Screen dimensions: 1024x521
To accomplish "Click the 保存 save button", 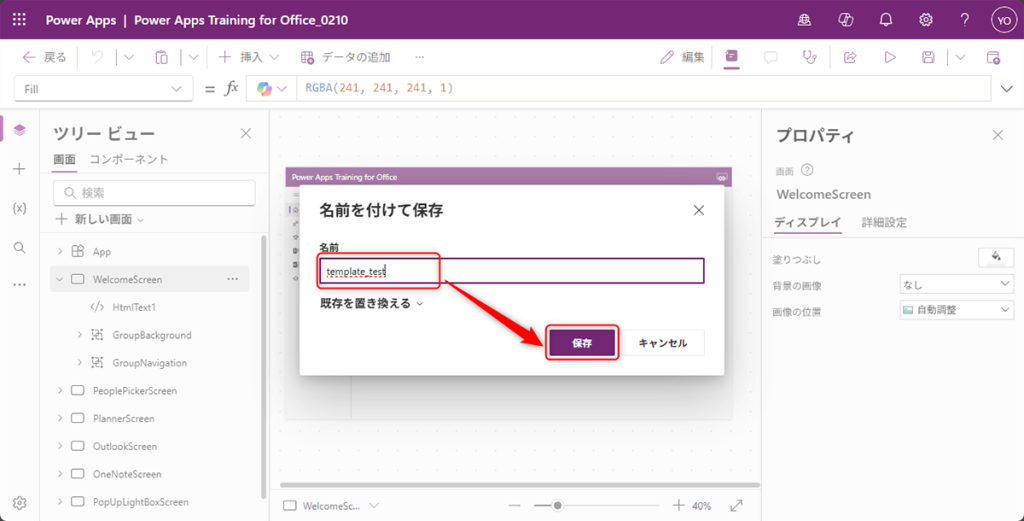I will pos(582,343).
